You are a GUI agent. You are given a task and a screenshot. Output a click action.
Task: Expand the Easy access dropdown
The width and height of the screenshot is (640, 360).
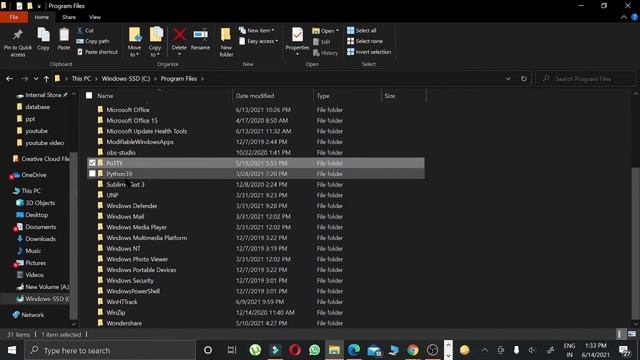(259, 41)
